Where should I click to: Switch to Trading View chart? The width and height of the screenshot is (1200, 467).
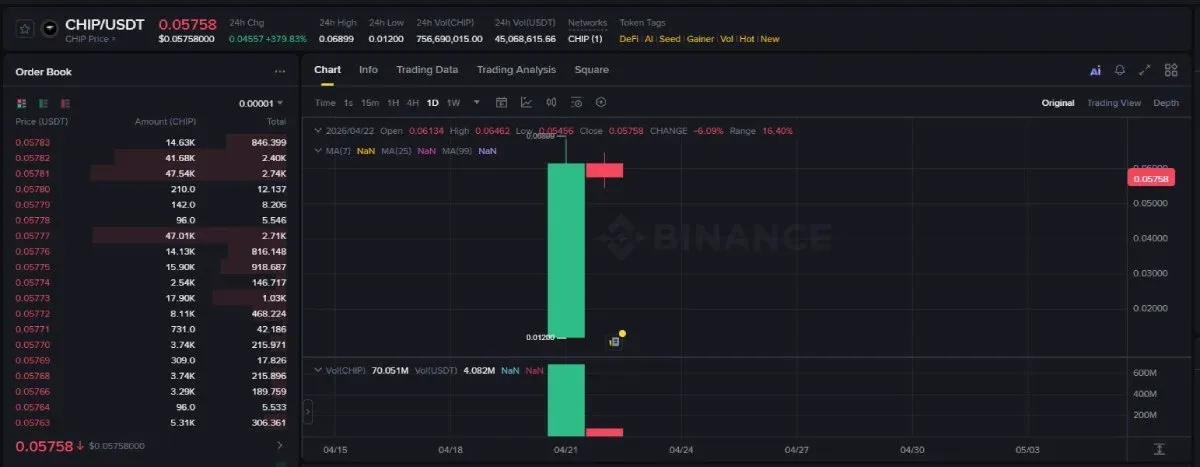(x=1114, y=103)
